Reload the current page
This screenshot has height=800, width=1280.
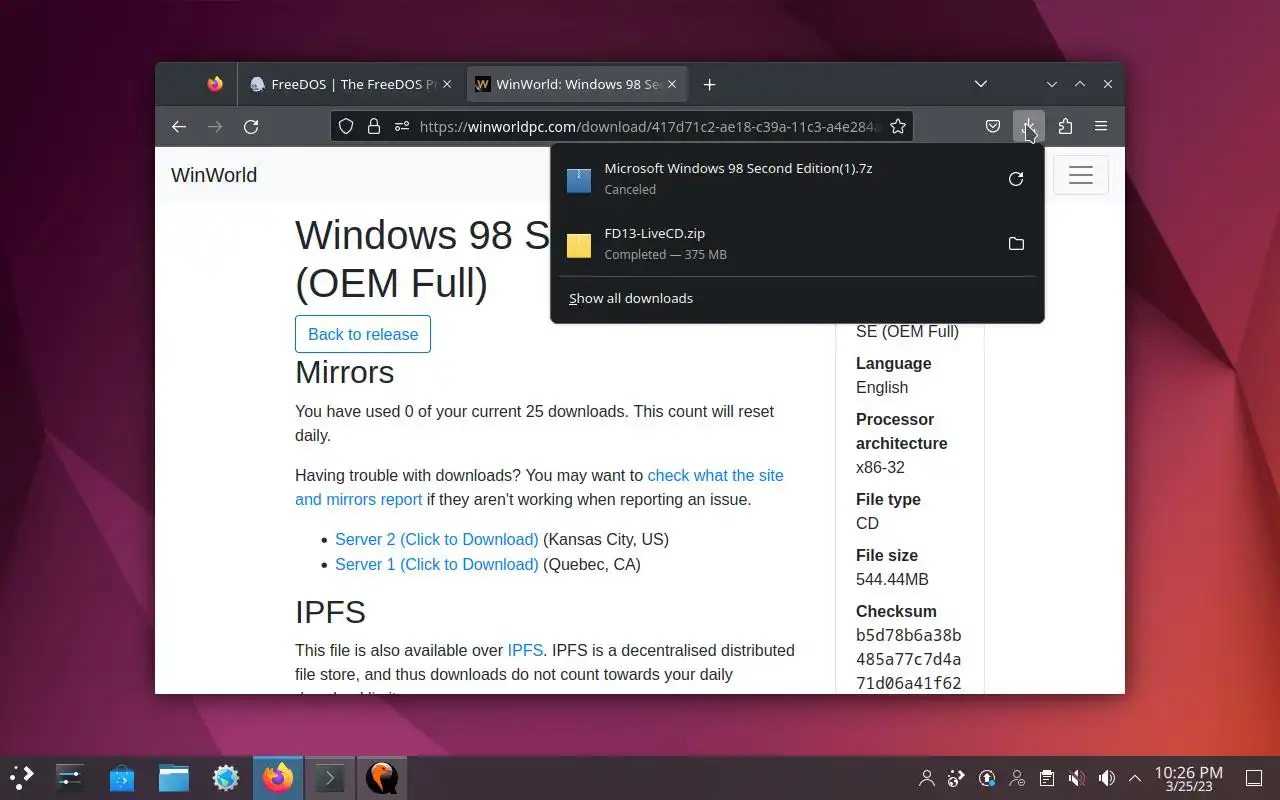[x=251, y=127]
